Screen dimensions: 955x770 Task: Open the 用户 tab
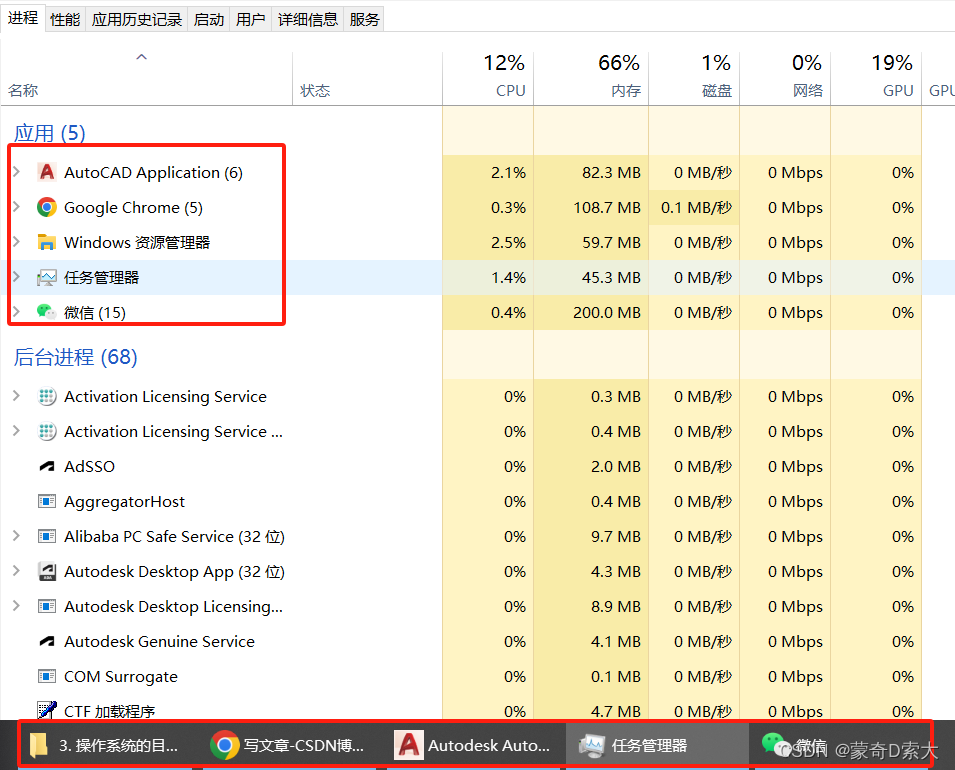click(250, 19)
